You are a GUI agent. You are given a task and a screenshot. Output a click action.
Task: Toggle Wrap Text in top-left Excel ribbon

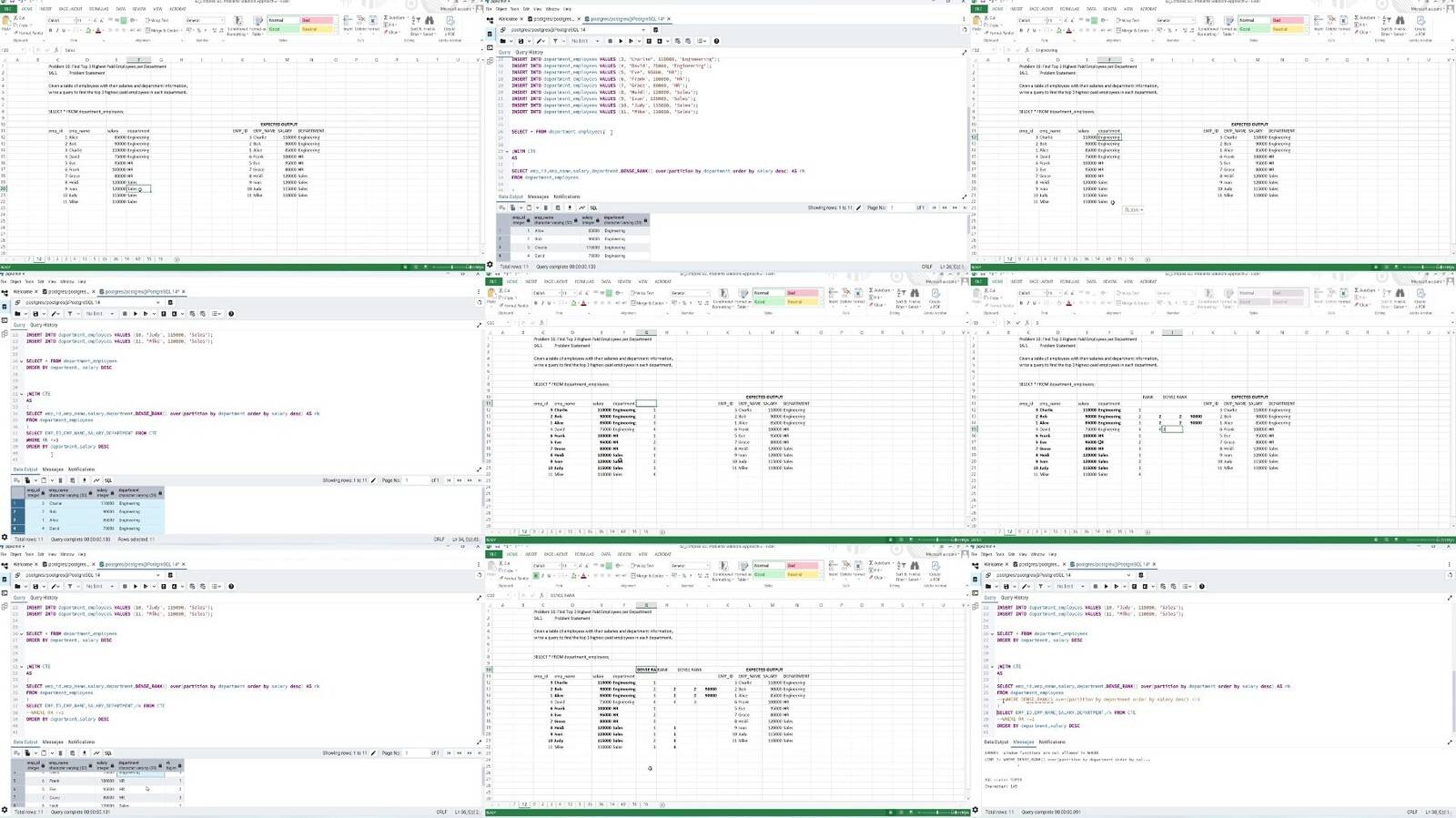tap(157, 20)
